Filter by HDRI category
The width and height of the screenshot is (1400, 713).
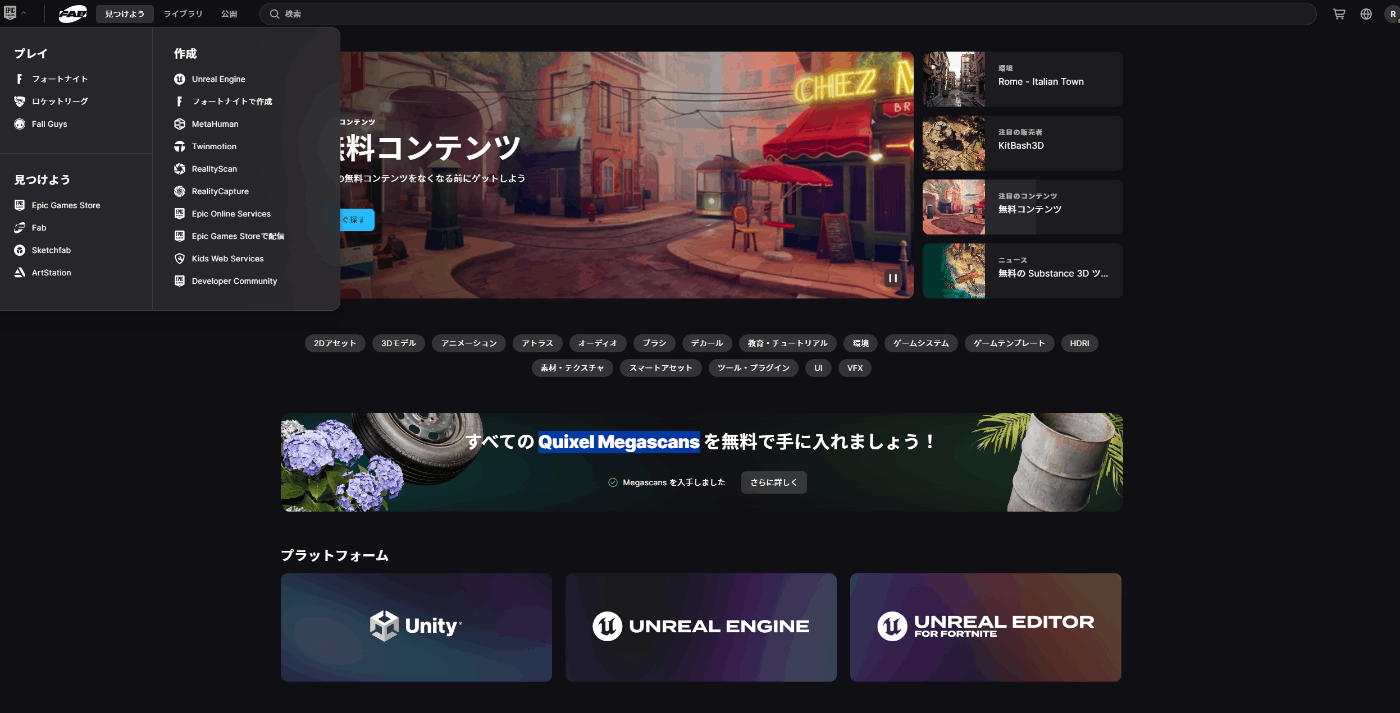(1079, 343)
